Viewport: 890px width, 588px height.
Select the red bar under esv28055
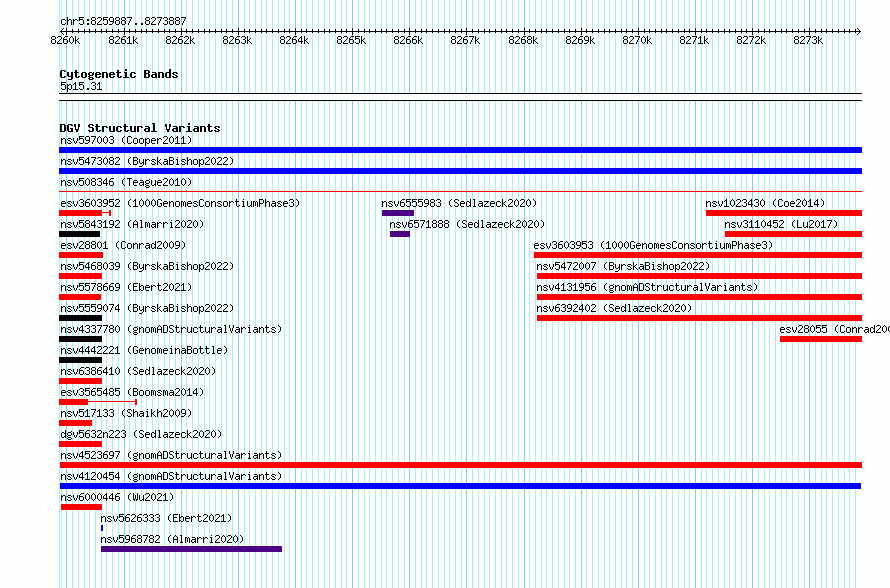821,339
